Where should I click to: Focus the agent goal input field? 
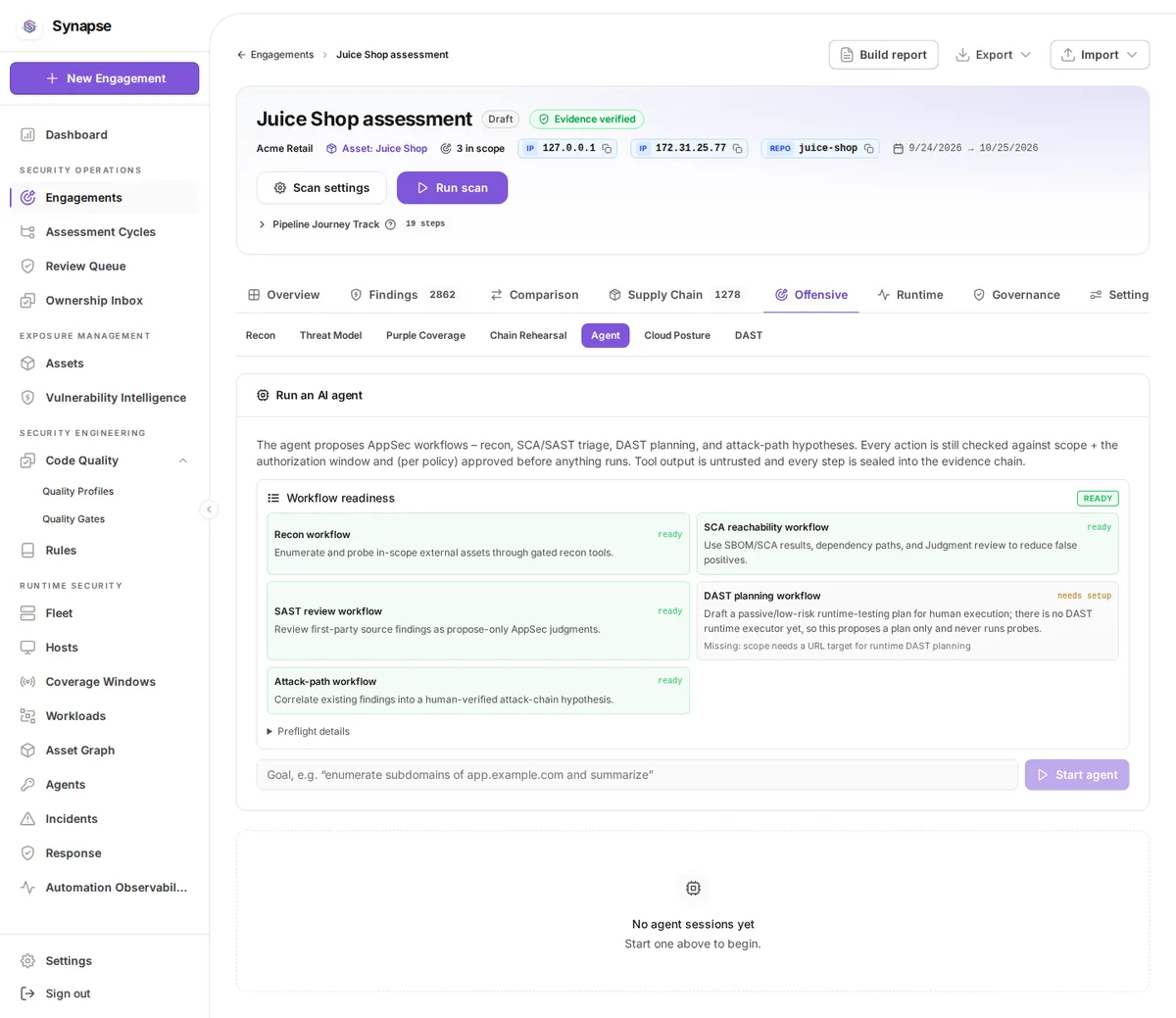tap(637, 775)
